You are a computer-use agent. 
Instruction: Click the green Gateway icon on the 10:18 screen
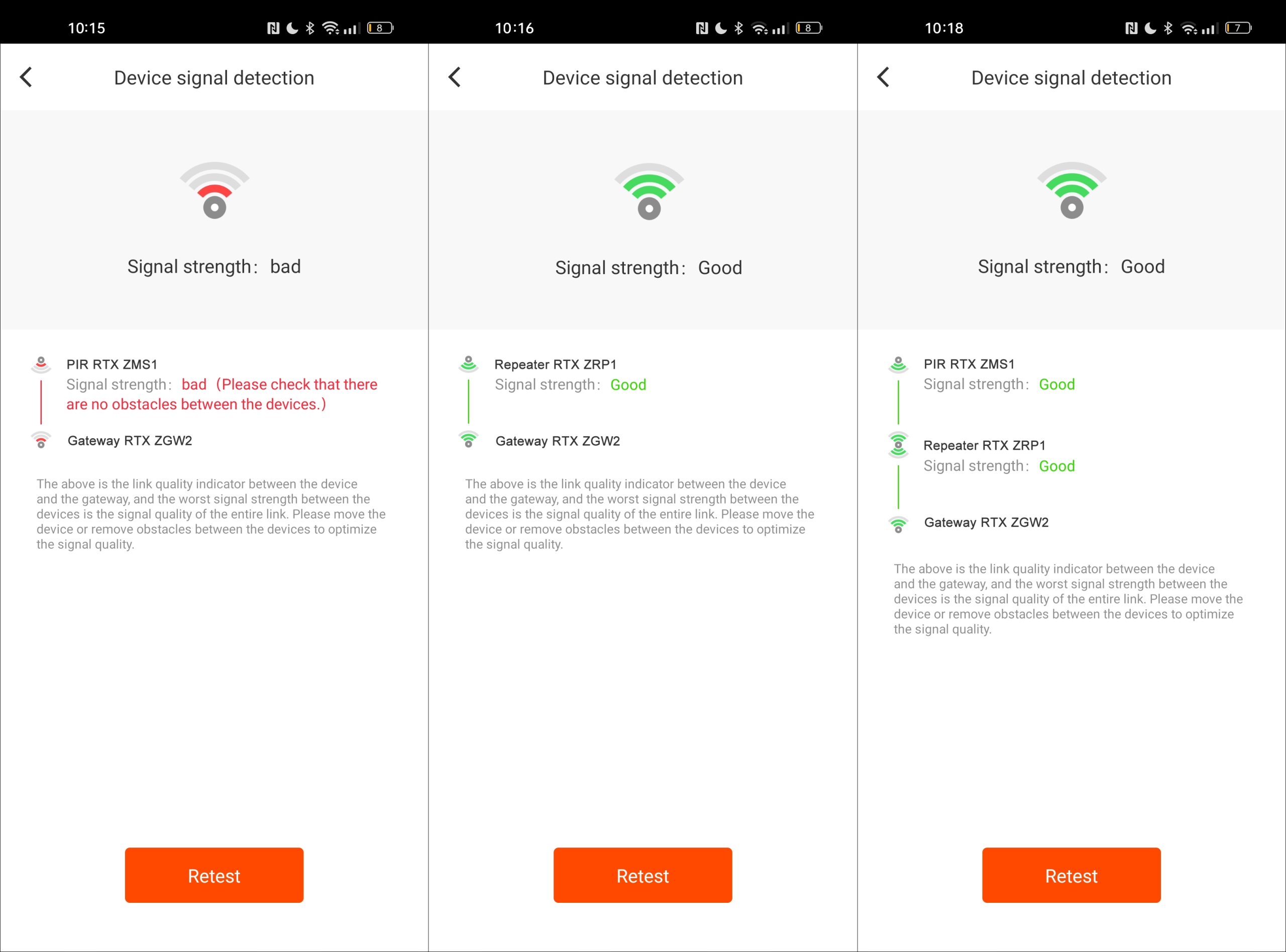click(898, 524)
